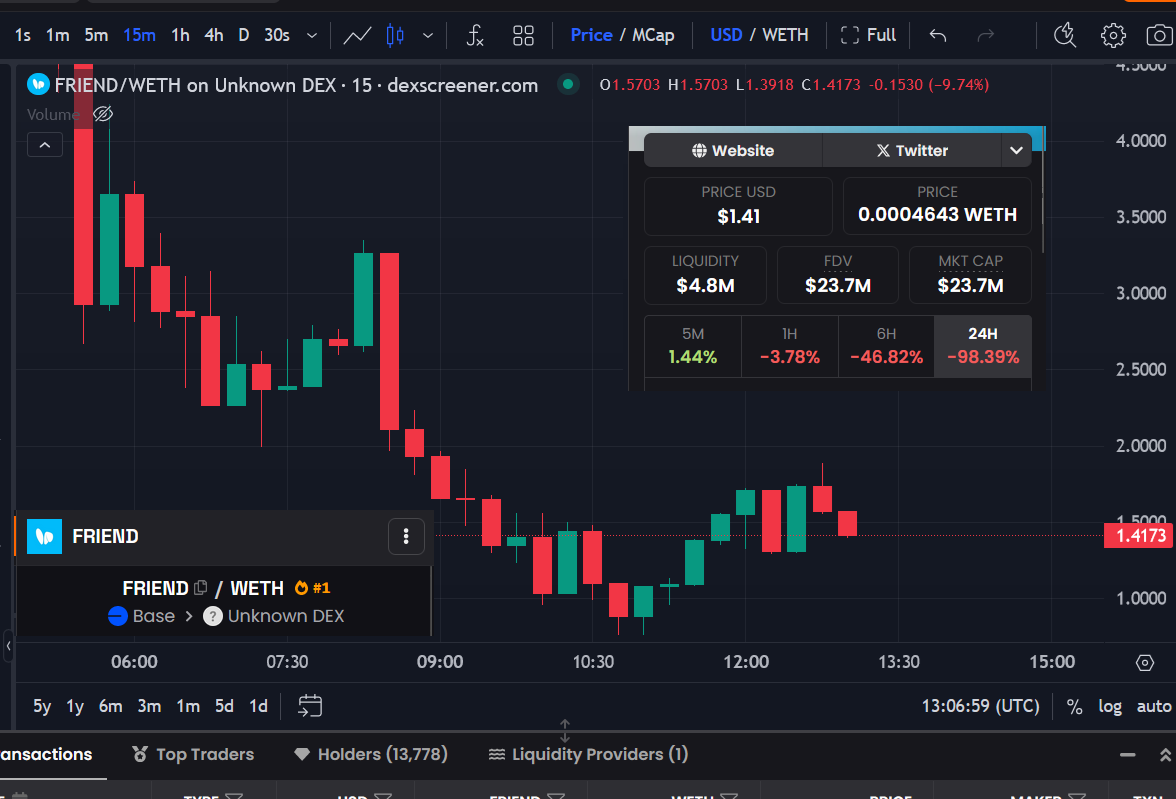Click the LIQUIDITY $4.8M box
This screenshot has height=799, width=1176.
tap(705, 275)
